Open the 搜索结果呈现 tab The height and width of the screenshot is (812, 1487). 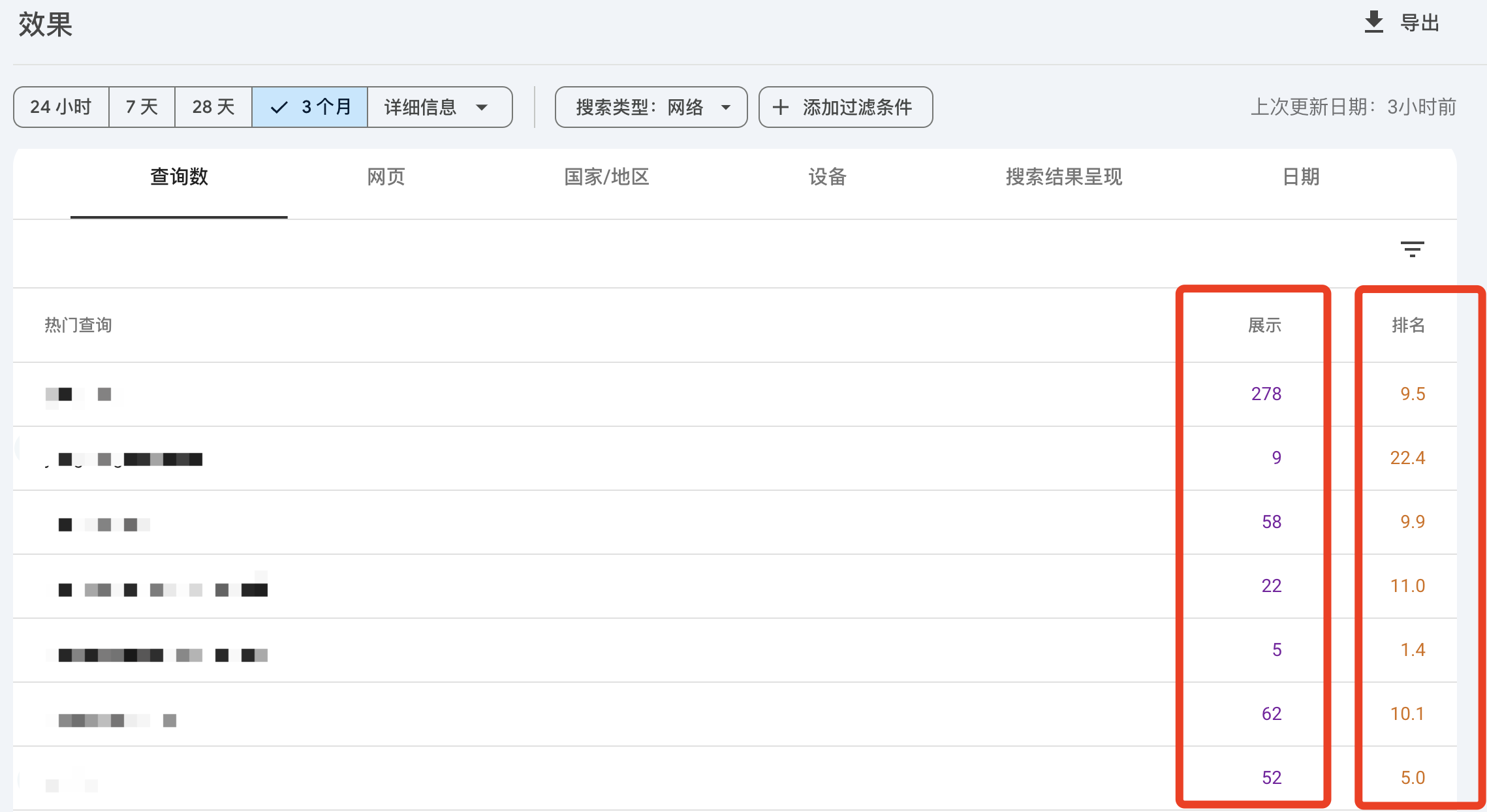click(x=1063, y=177)
